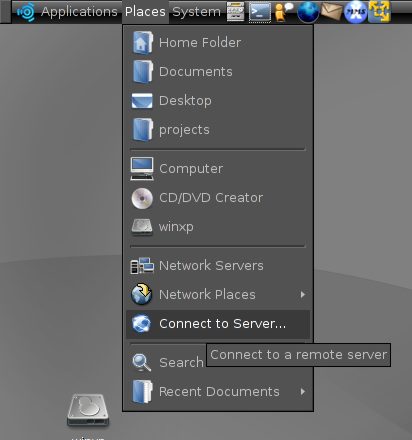Open the Desktop entry in Places
The height and width of the screenshot is (440, 412).
(x=218, y=100)
